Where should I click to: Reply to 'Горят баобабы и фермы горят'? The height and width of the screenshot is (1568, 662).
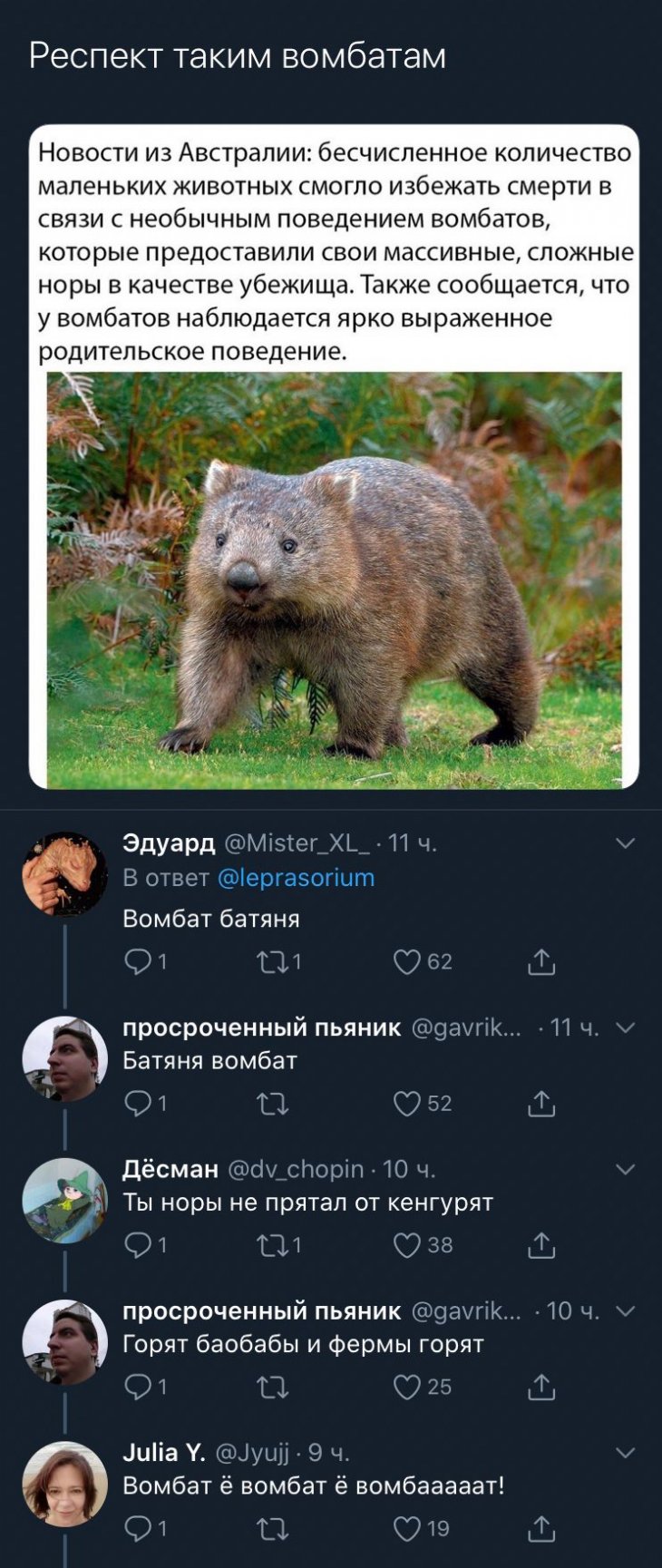[139, 1387]
